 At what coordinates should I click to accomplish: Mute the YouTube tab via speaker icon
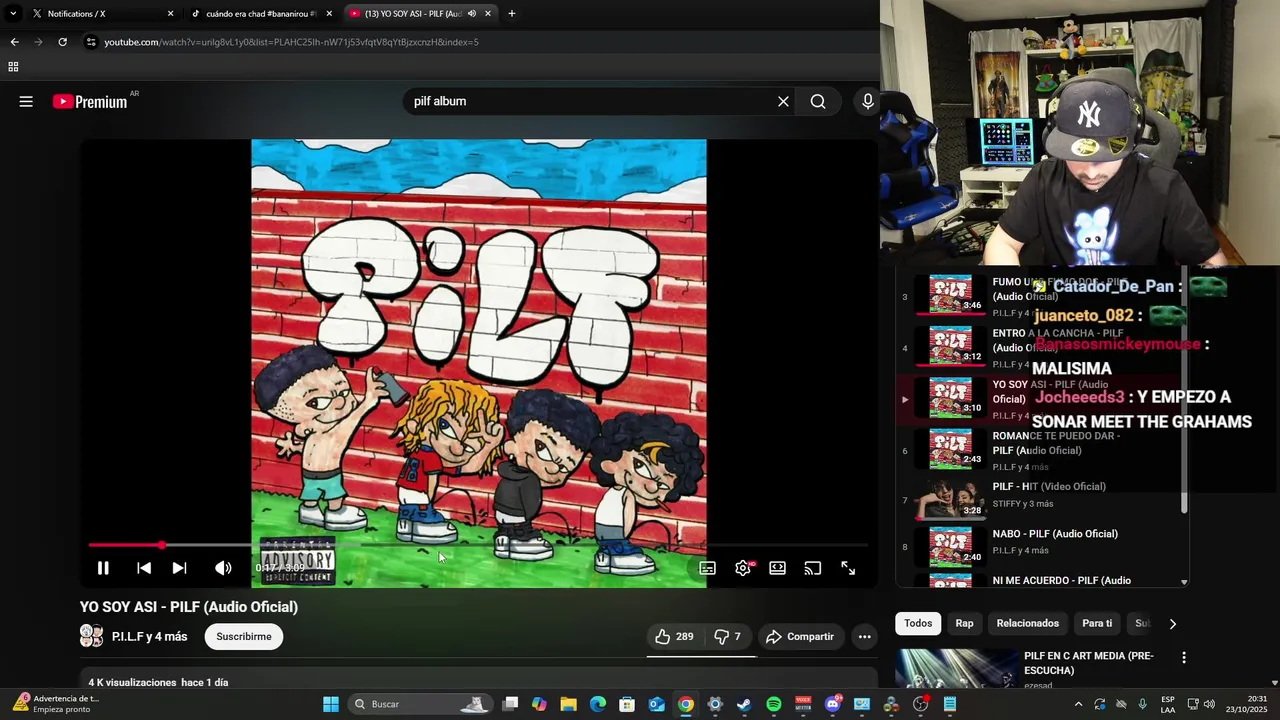(x=472, y=14)
